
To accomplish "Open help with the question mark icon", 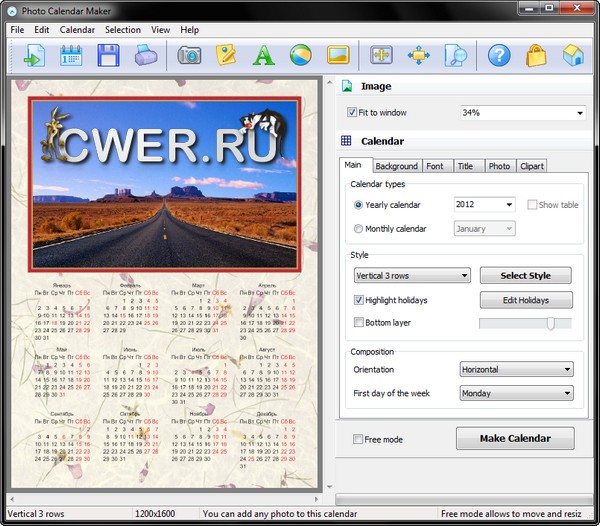I will (499, 55).
